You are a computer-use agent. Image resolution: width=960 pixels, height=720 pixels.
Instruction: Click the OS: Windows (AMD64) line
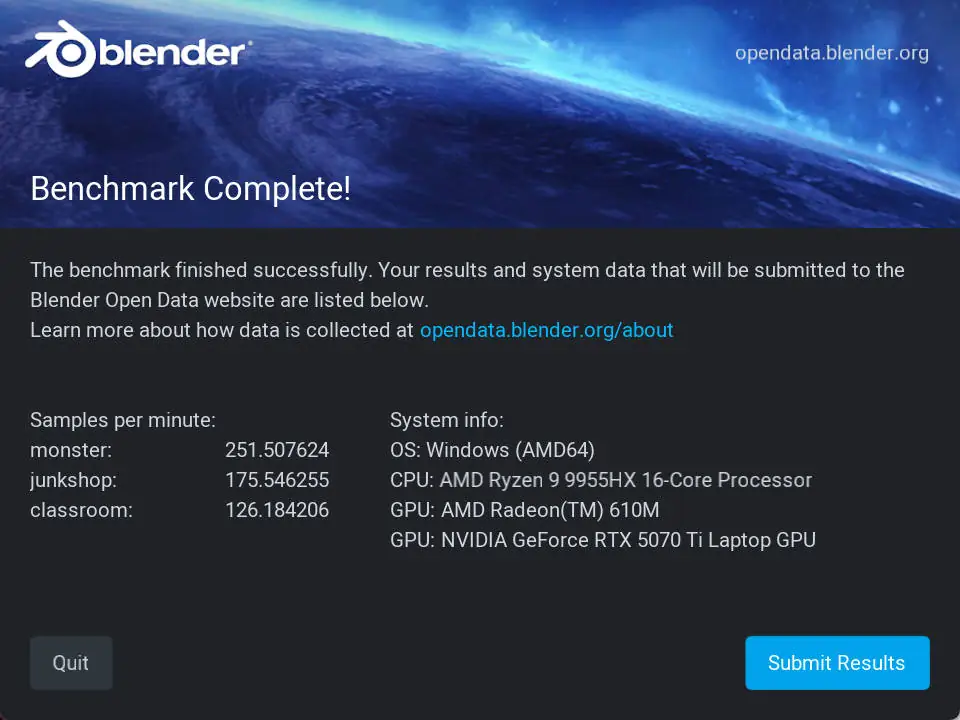(492, 450)
